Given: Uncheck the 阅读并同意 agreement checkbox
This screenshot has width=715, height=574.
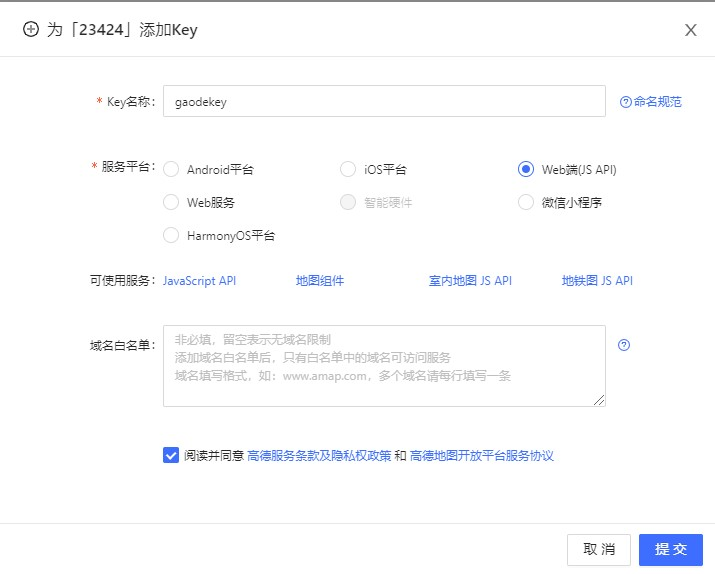Looking at the screenshot, I should pyautogui.click(x=171, y=455).
